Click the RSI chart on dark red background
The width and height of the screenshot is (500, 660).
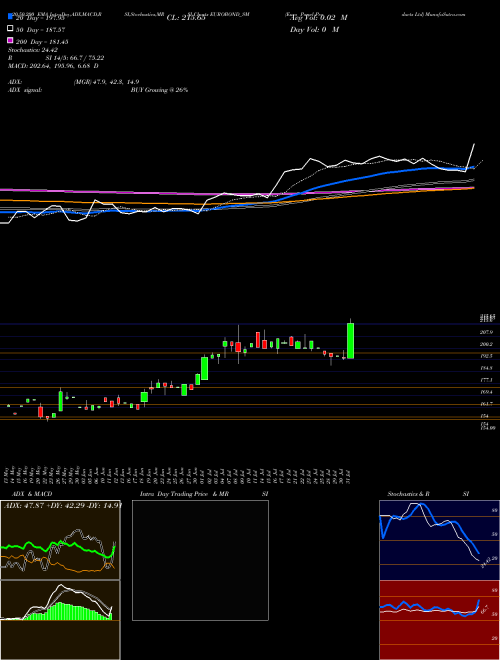tap(439, 620)
